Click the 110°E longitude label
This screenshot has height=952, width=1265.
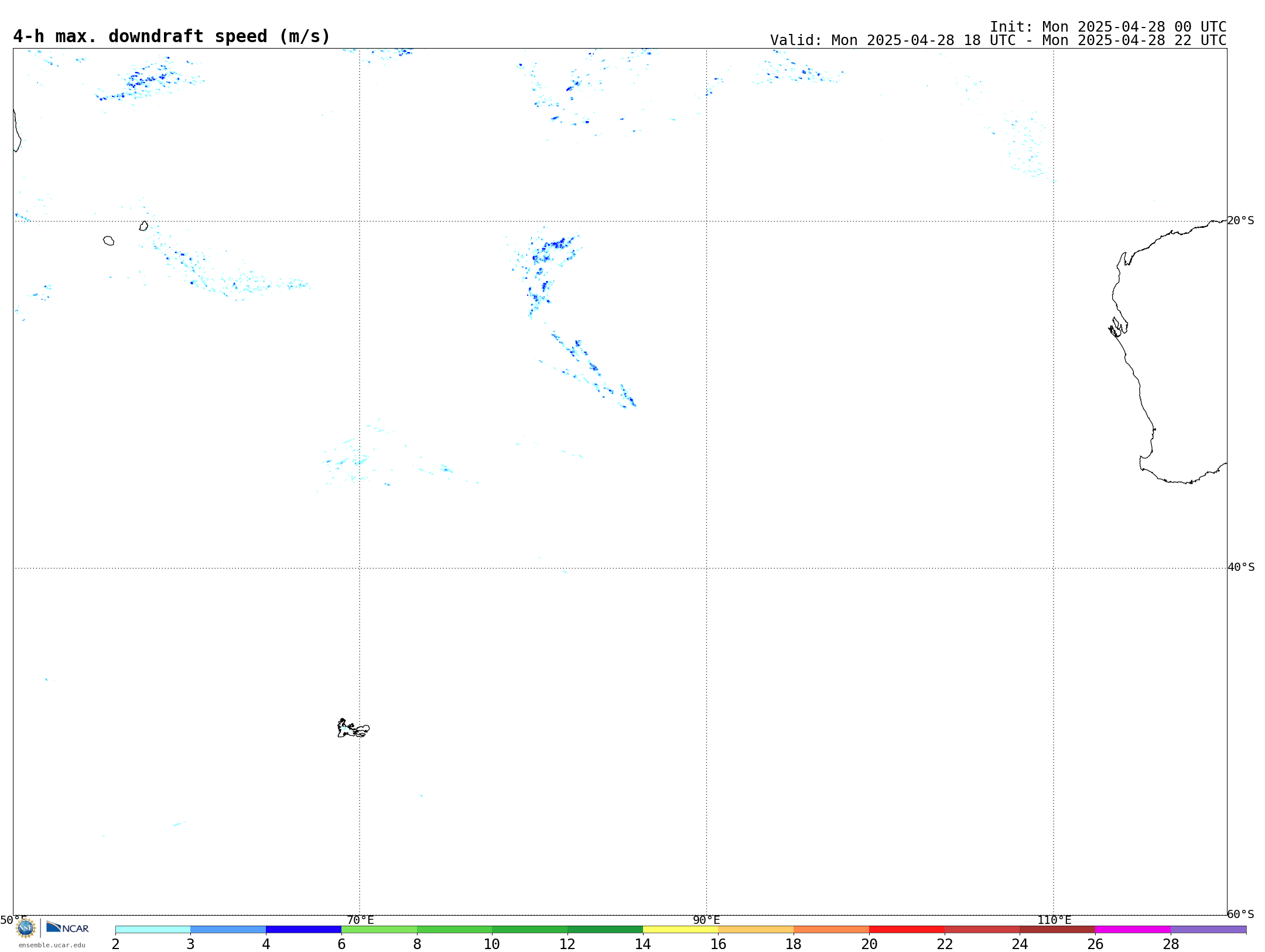point(1054,920)
